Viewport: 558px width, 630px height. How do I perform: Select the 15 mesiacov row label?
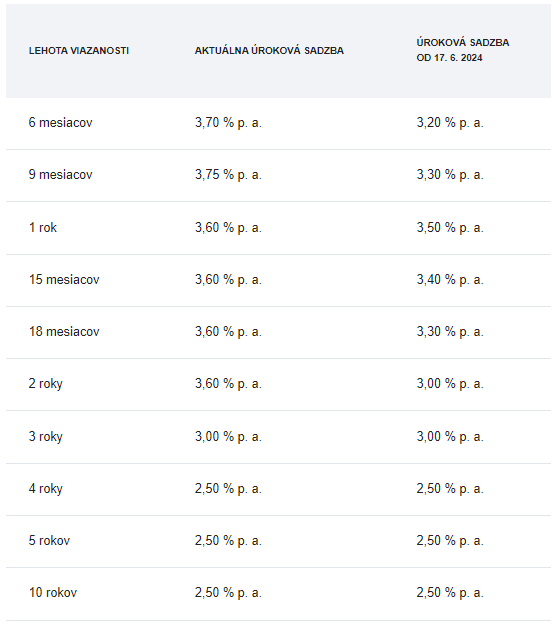64,280
